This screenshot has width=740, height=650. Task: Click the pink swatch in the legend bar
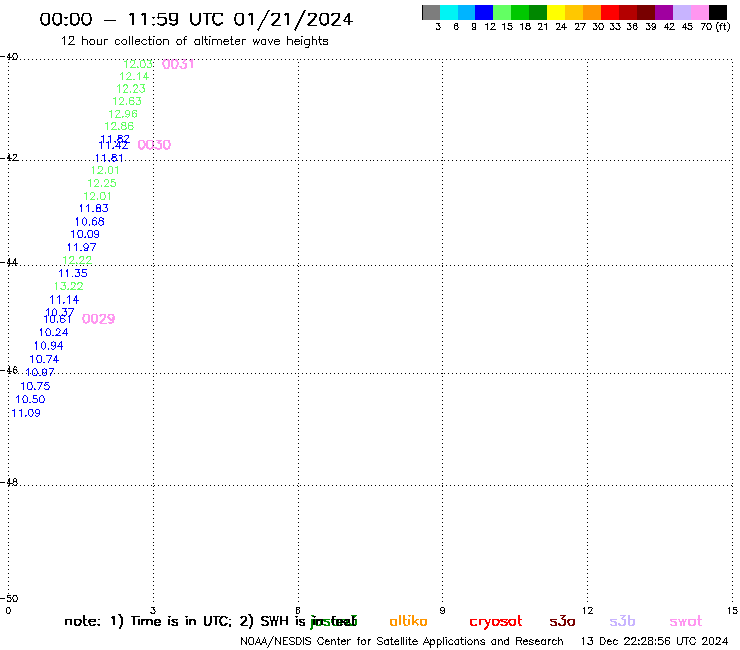(700, 12)
